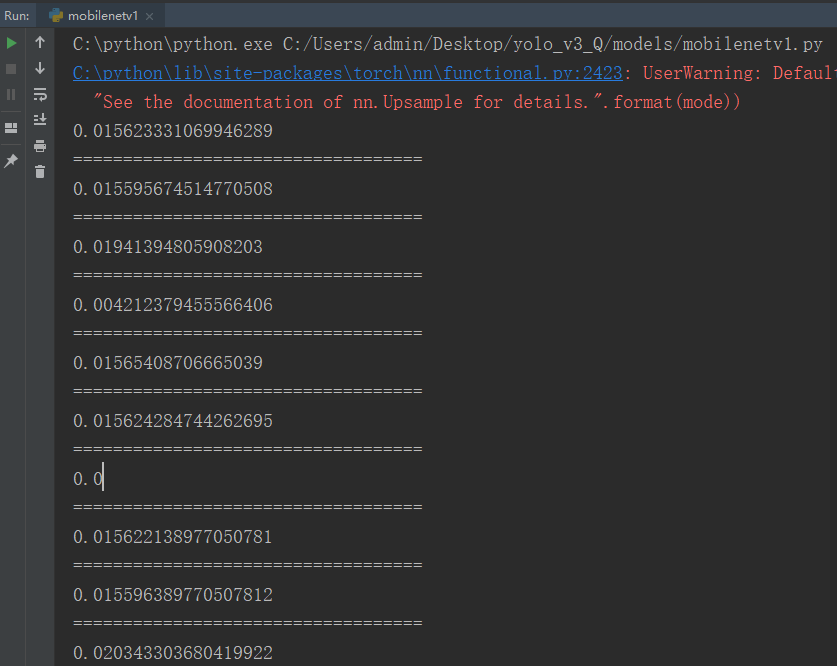
Task: Print the console output
Action: (39, 145)
